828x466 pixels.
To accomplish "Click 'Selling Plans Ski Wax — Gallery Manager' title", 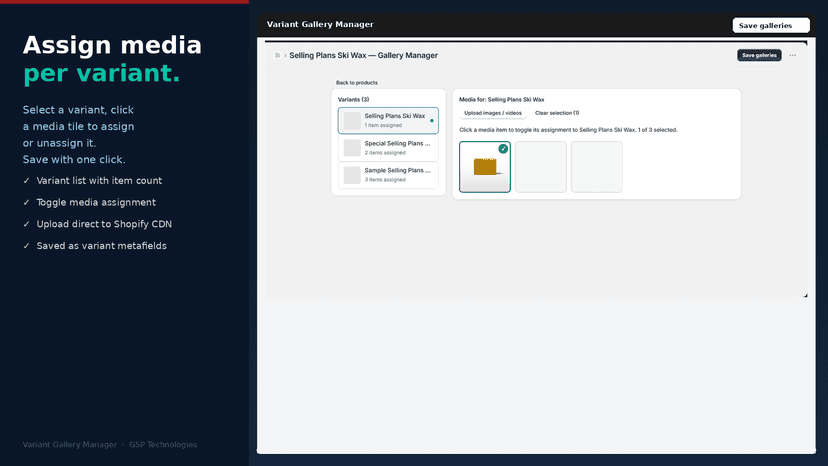I will (x=363, y=55).
